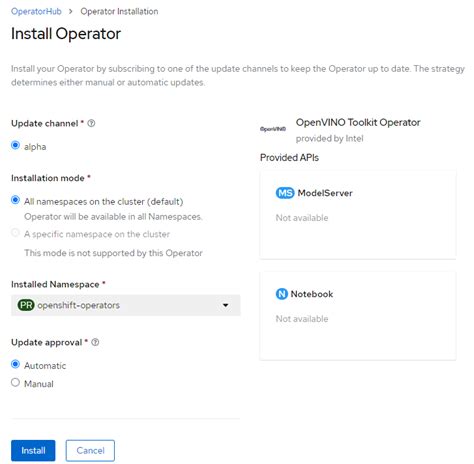Click the OpenVINO logo icon
Image resolution: width=474 pixels, height=464 pixels.
tap(273, 129)
